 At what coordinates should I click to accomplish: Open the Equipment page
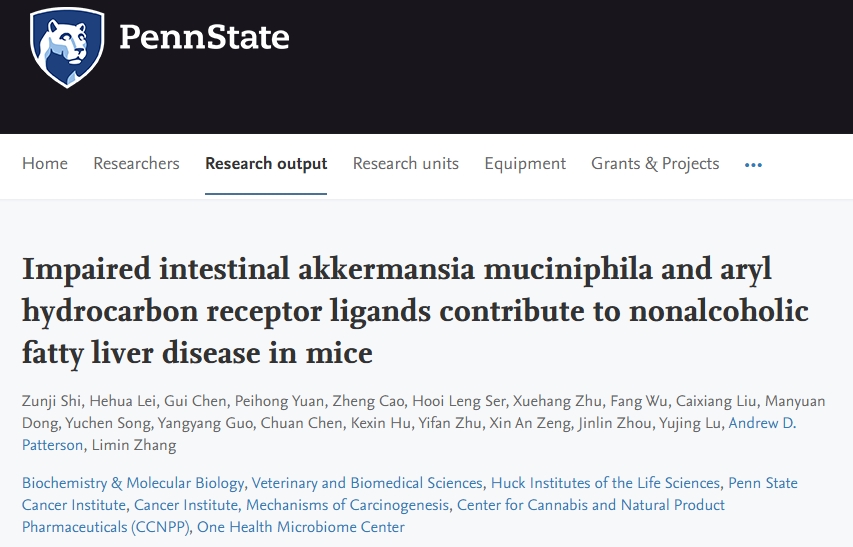[x=525, y=164]
